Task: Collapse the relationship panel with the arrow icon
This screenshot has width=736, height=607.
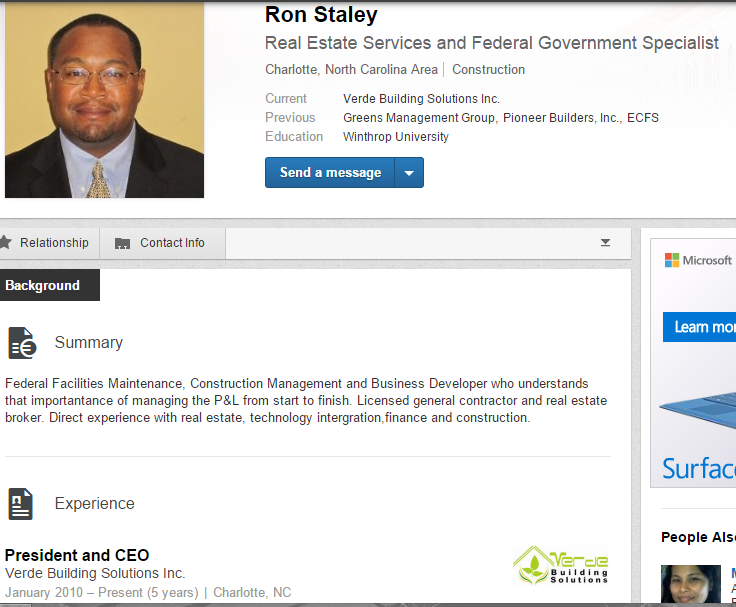Action: (x=606, y=243)
